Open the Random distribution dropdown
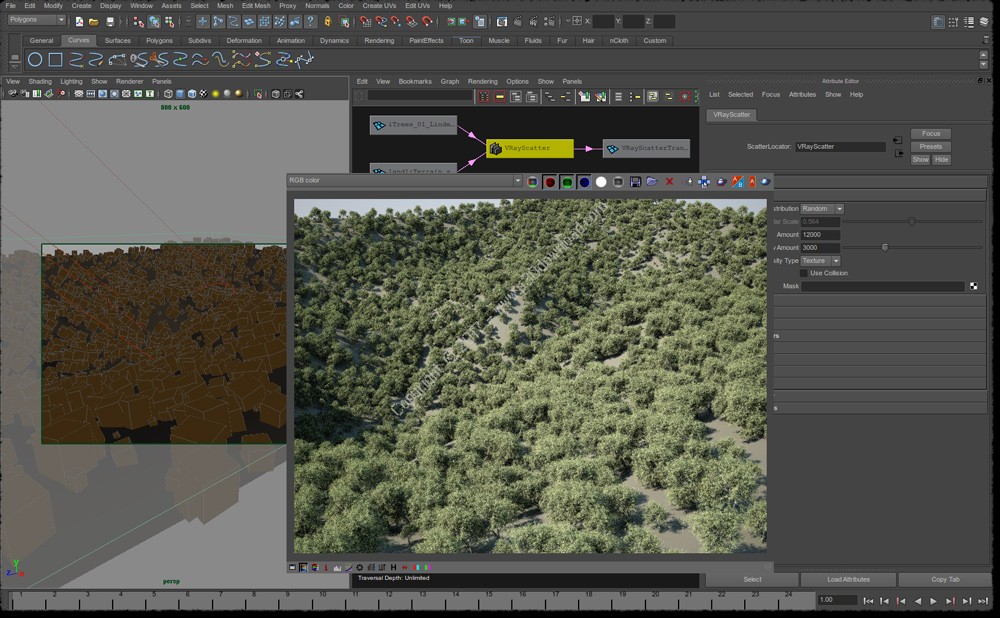 (822, 209)
